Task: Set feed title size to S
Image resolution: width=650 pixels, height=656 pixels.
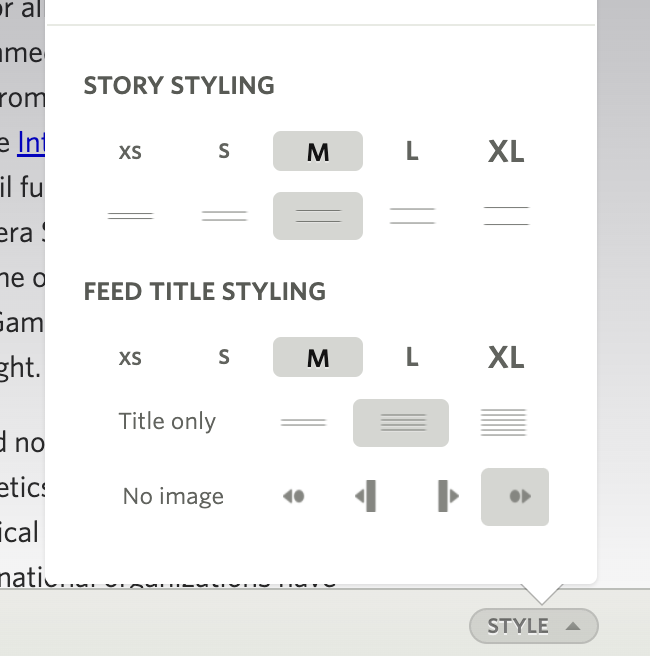Action: [224, 357]
